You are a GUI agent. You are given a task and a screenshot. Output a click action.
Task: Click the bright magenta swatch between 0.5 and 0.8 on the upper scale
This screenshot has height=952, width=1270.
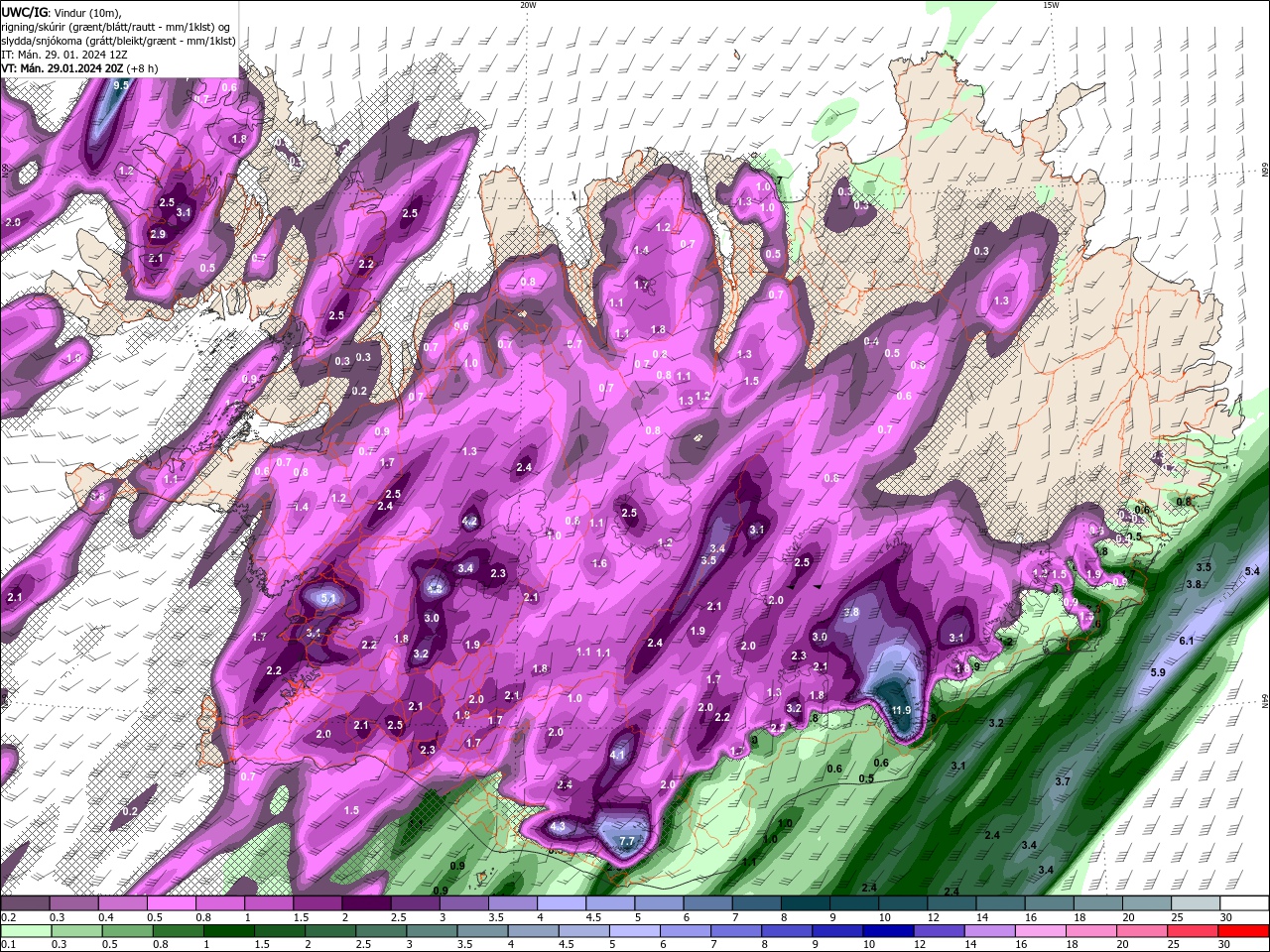(x=171, y=903)
